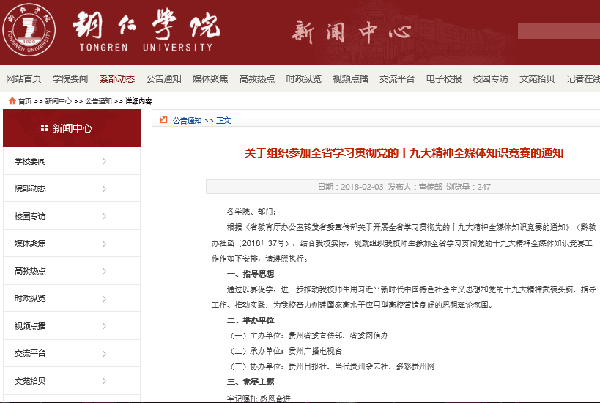Image resolution: width=600 pixels, height=403 pixels.
Task: Click the red article title heading
Action: click(x=405, y=153)
